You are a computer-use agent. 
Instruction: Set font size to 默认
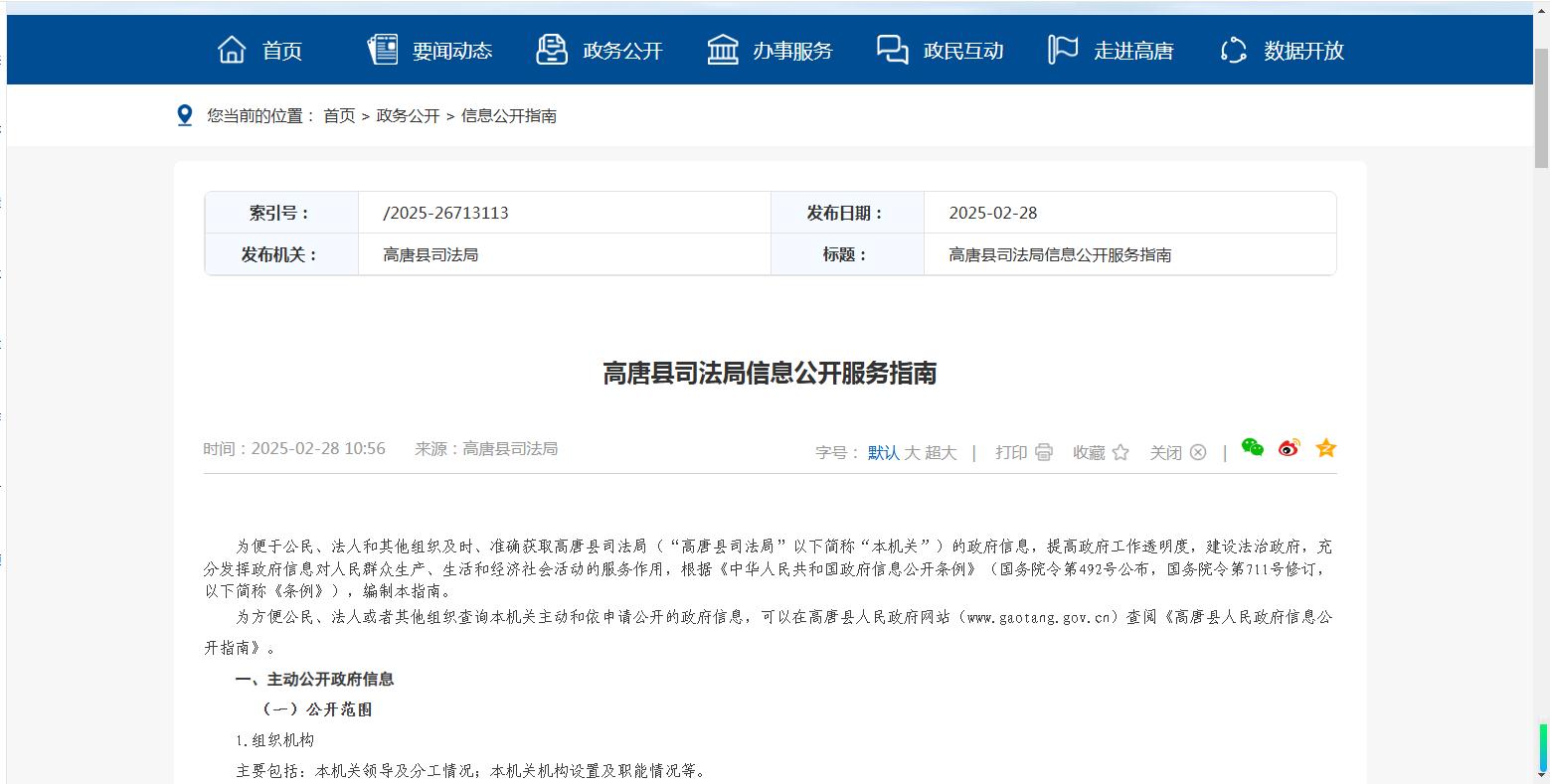883,453
